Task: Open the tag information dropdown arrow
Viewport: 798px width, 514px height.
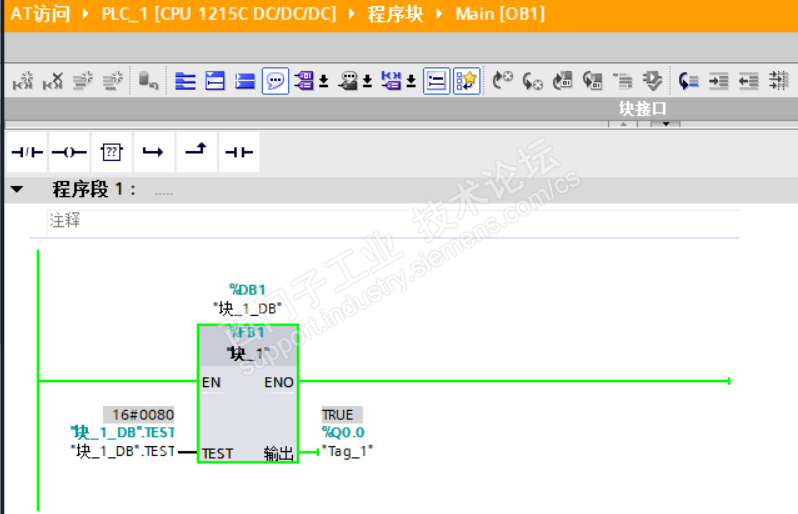Action: (367, 81)
